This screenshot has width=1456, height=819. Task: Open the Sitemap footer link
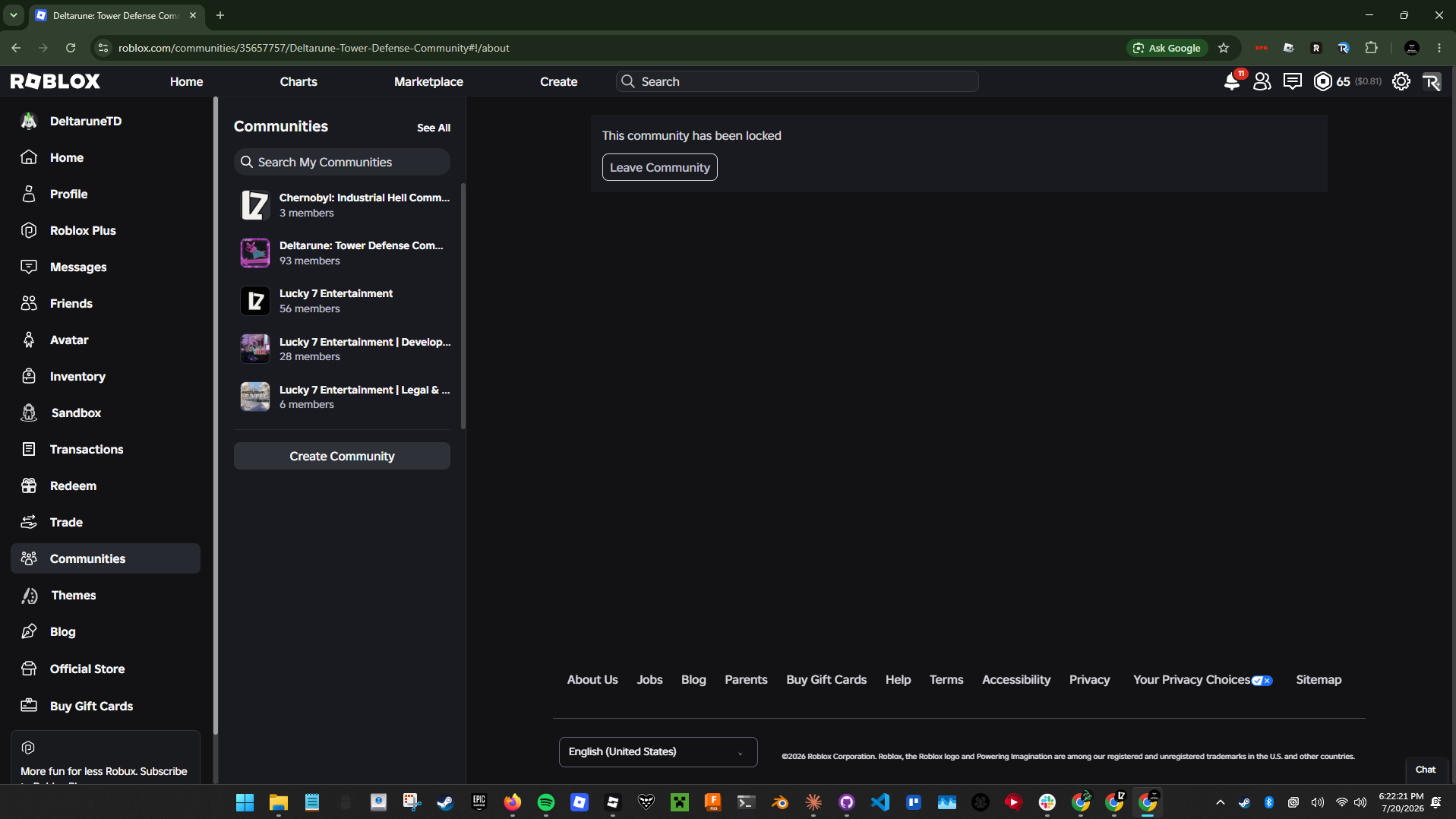tap(1319, 680)
